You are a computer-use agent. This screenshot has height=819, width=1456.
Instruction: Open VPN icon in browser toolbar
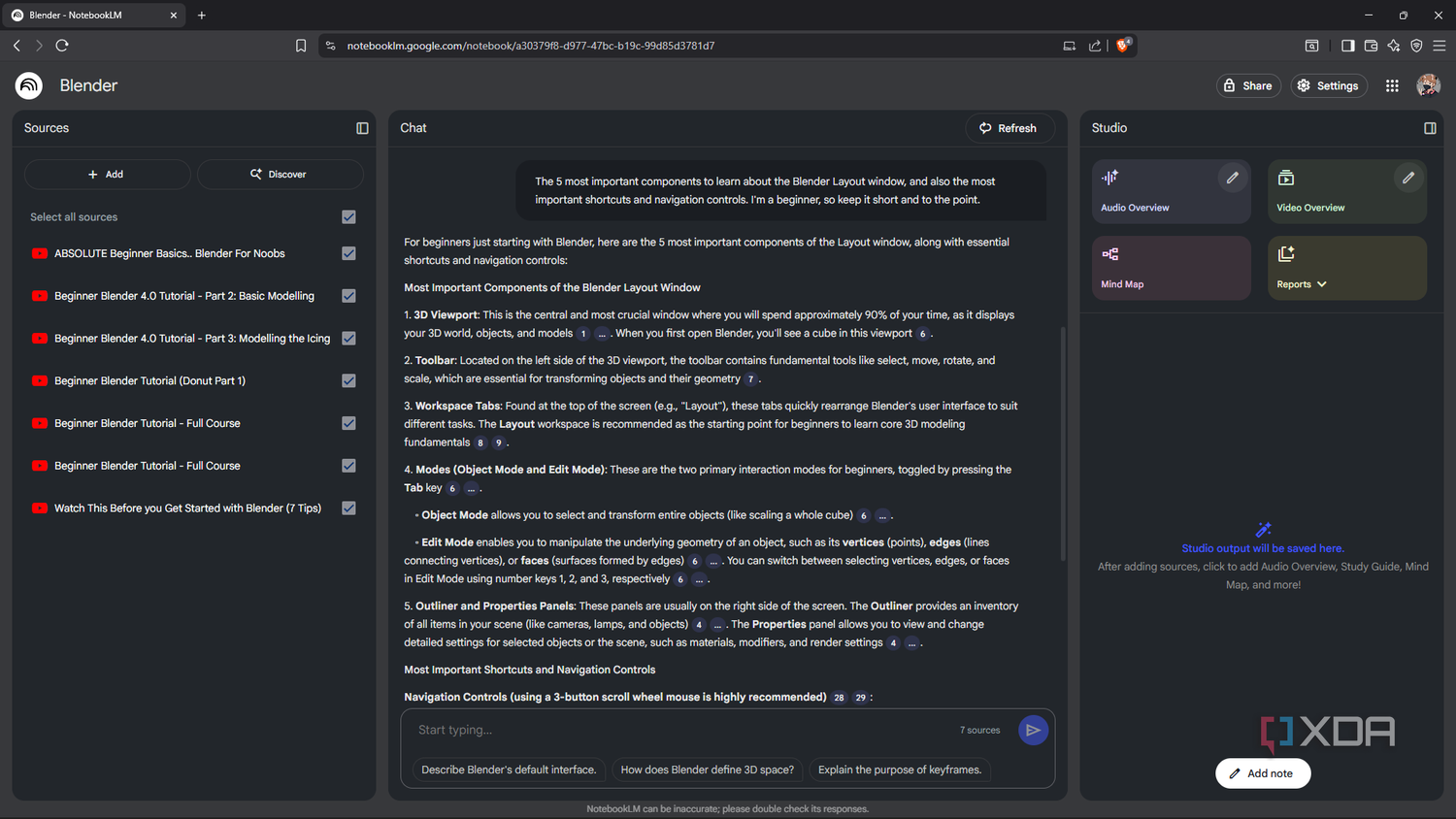pyautogui.click(x=1416, y=46)
